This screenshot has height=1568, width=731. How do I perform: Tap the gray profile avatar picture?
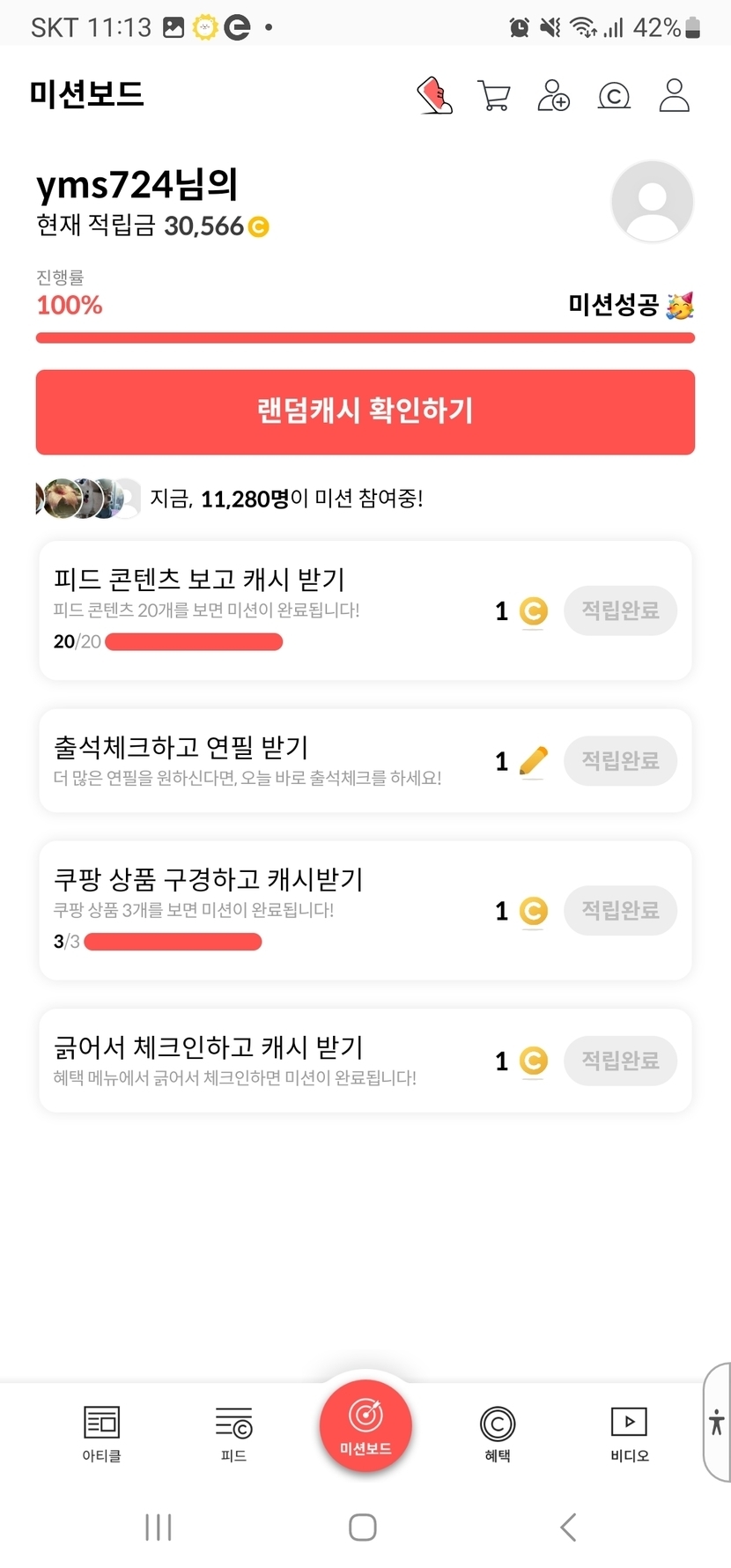coord(652,201)
